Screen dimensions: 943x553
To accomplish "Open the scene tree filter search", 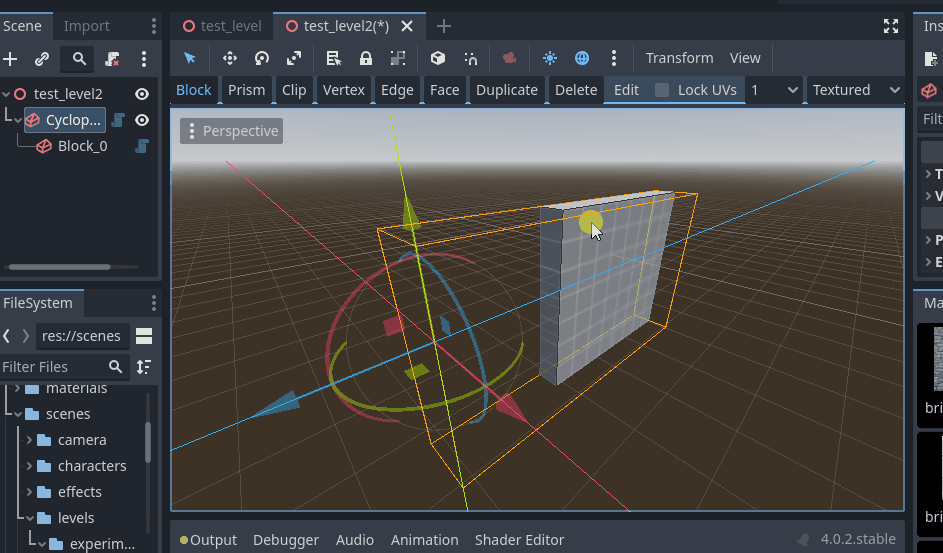I will 79,59.
